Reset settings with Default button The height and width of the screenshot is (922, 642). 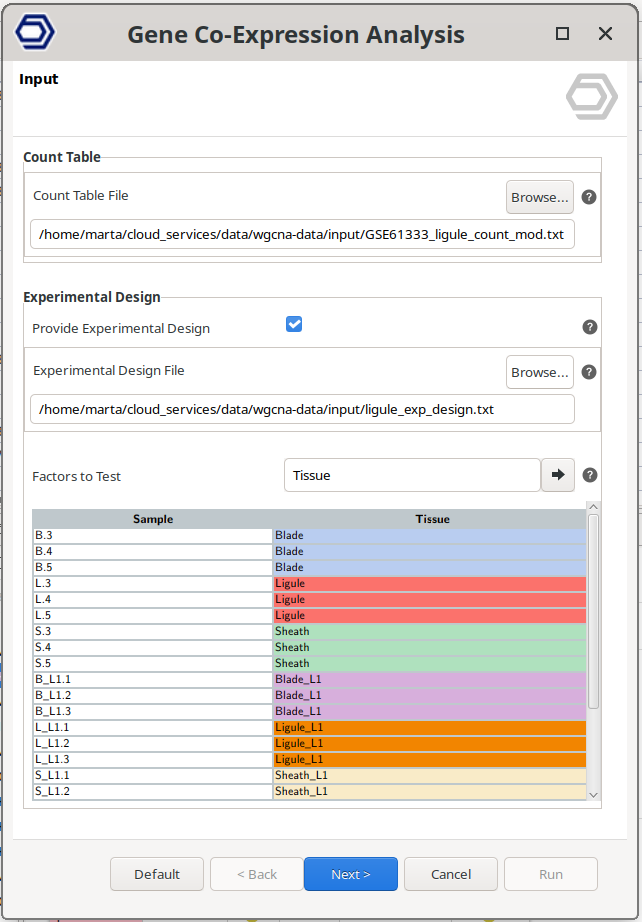tap(157, 874)
